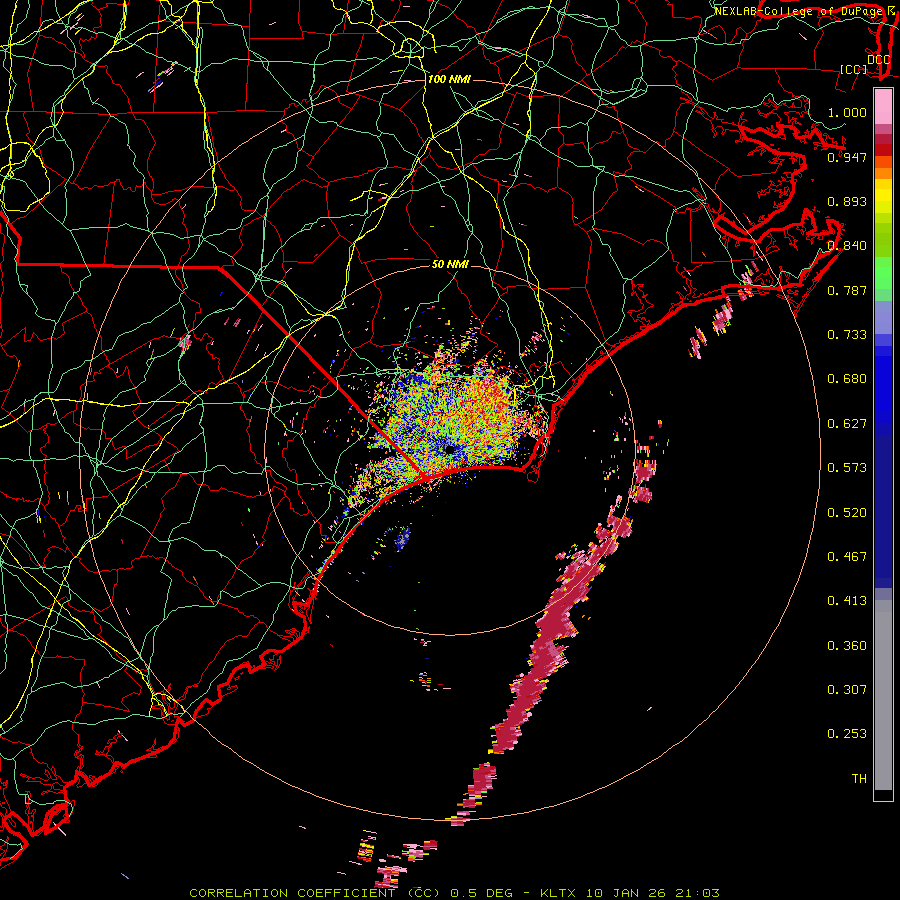Click the KLTX station identifier in the caption
The height and width of the screenshot is (900, 900).
560,893
